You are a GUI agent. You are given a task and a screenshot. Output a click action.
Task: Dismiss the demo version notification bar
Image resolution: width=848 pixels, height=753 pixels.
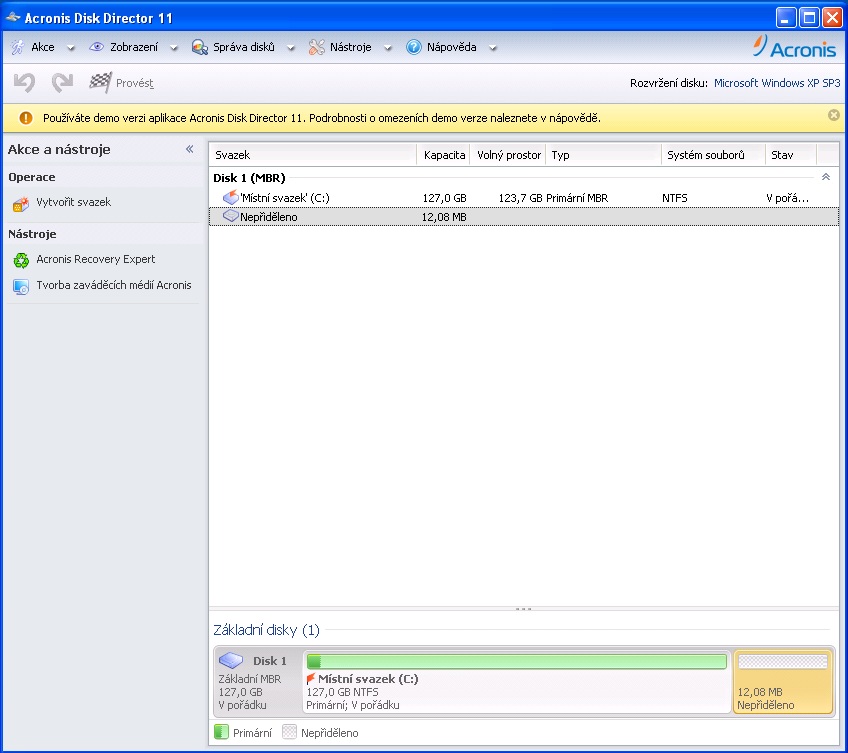(x=834, y=115)
